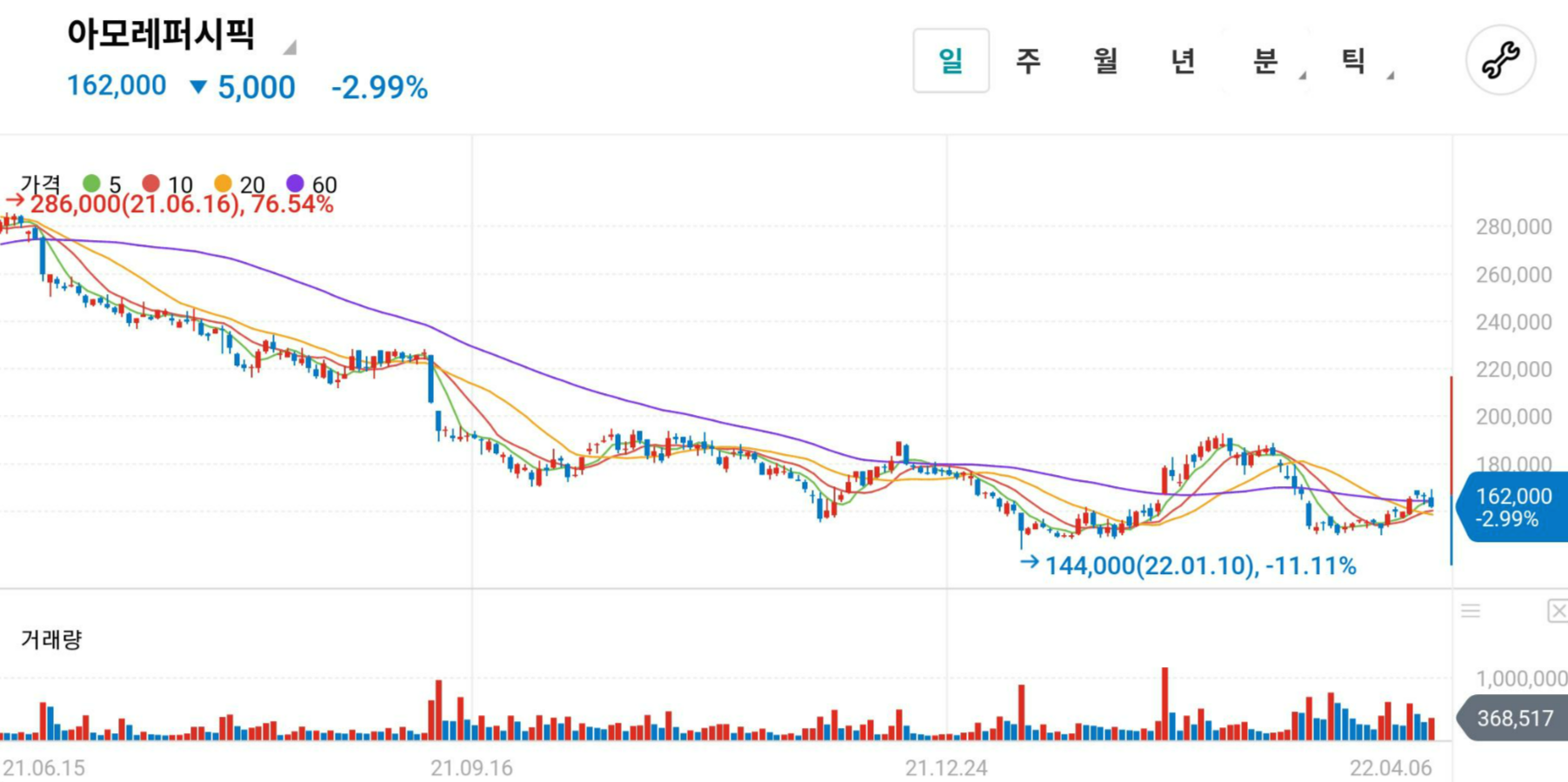Expand the 아모레퍼시픽 stock selector arrow

290,47
